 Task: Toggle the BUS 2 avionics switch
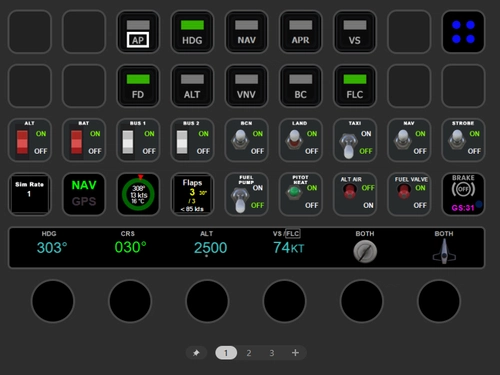(192, 140)
